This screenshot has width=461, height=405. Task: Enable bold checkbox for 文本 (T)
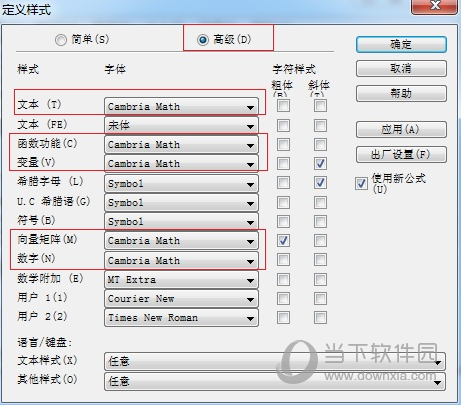click(283, 106)
